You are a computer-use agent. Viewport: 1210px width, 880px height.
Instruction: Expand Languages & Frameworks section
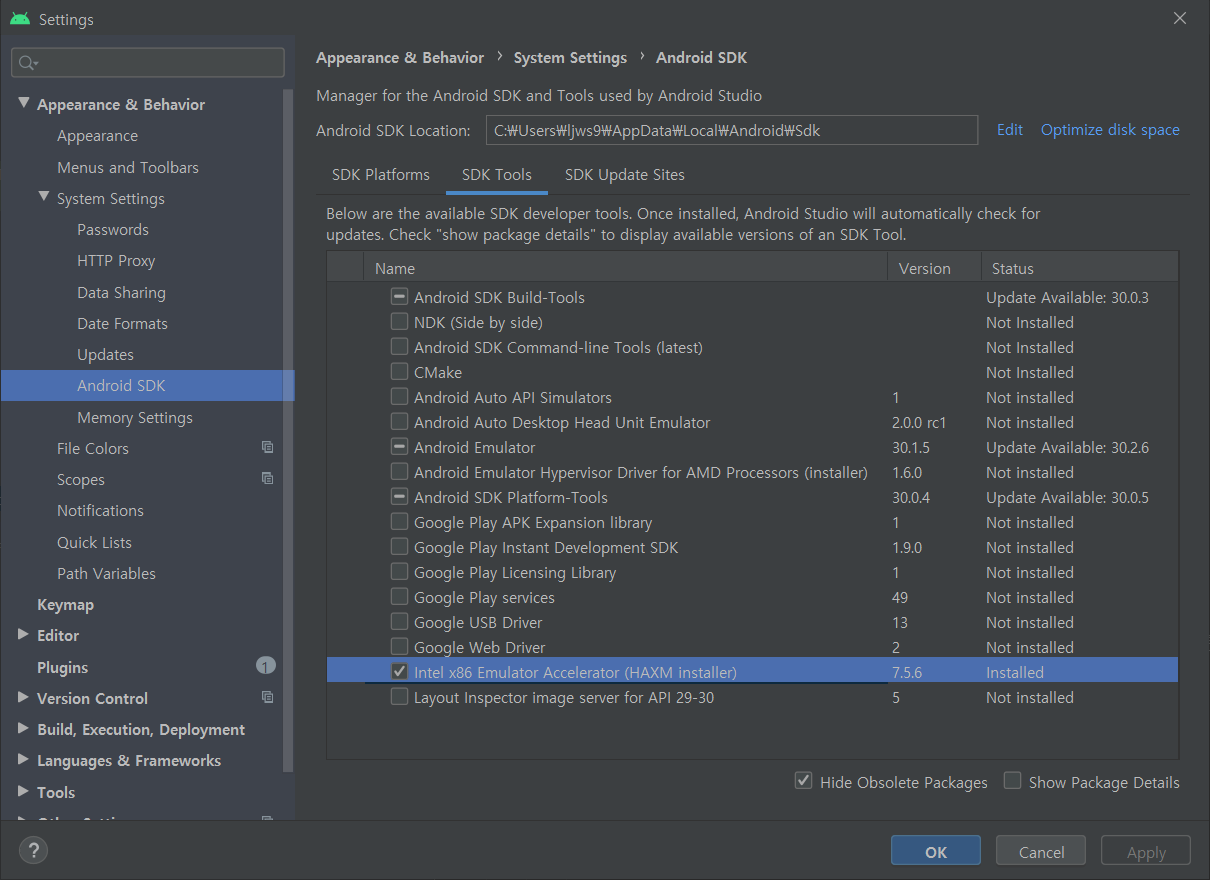click(24, 759)
